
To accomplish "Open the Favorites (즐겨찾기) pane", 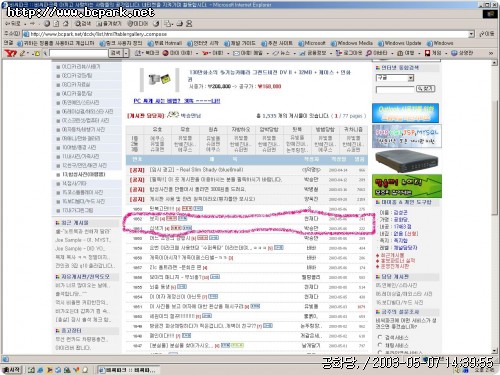I will [109, 24].
